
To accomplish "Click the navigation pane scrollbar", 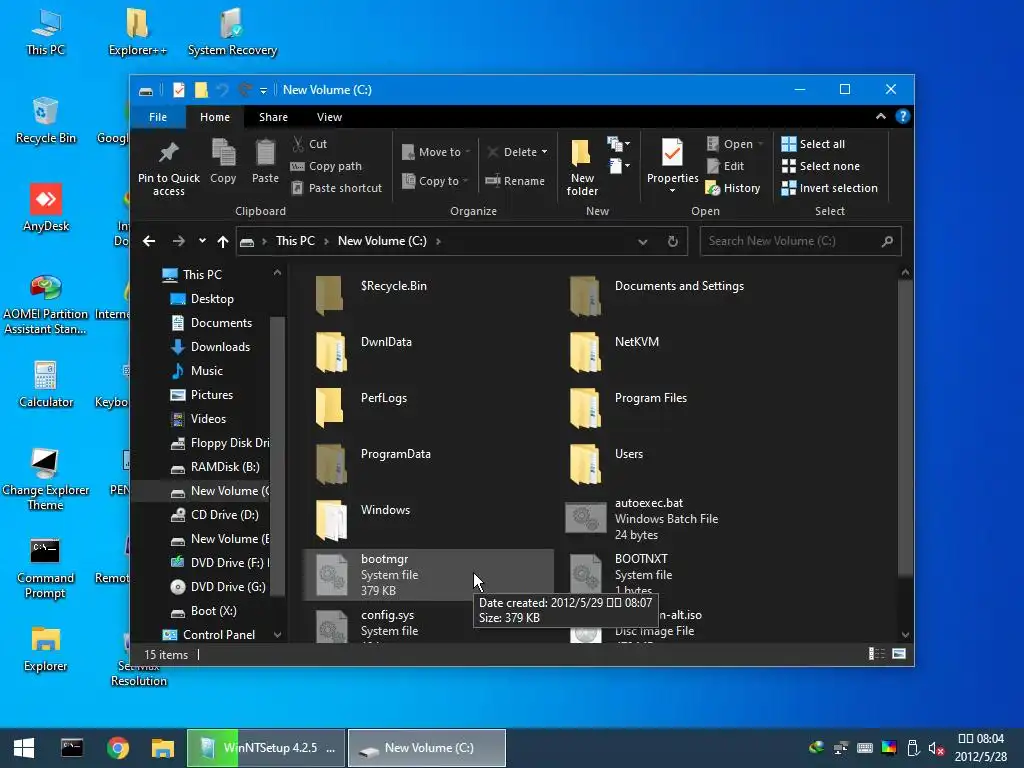I will (x=278, y=456).
